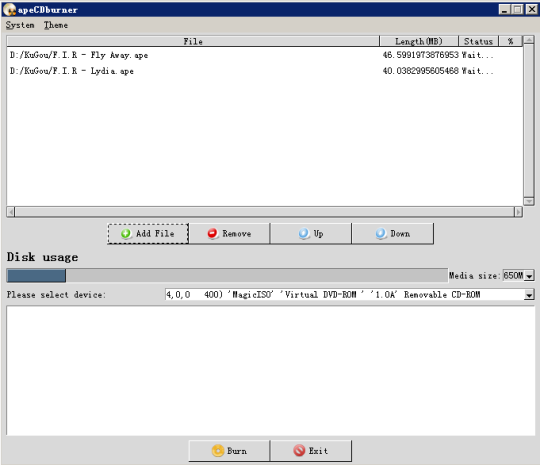Click the Disk usage progress bar
The height and width of the screenshot is (465, 540).
pyautogui.click(x=227, y=276)
